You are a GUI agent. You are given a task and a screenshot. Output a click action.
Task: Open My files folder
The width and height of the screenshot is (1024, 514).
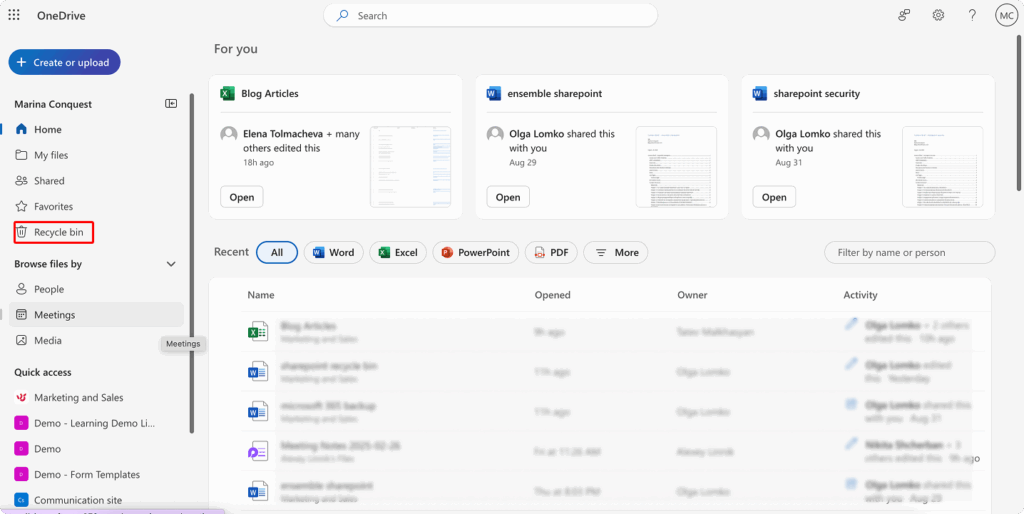click(x=98, y=155)
